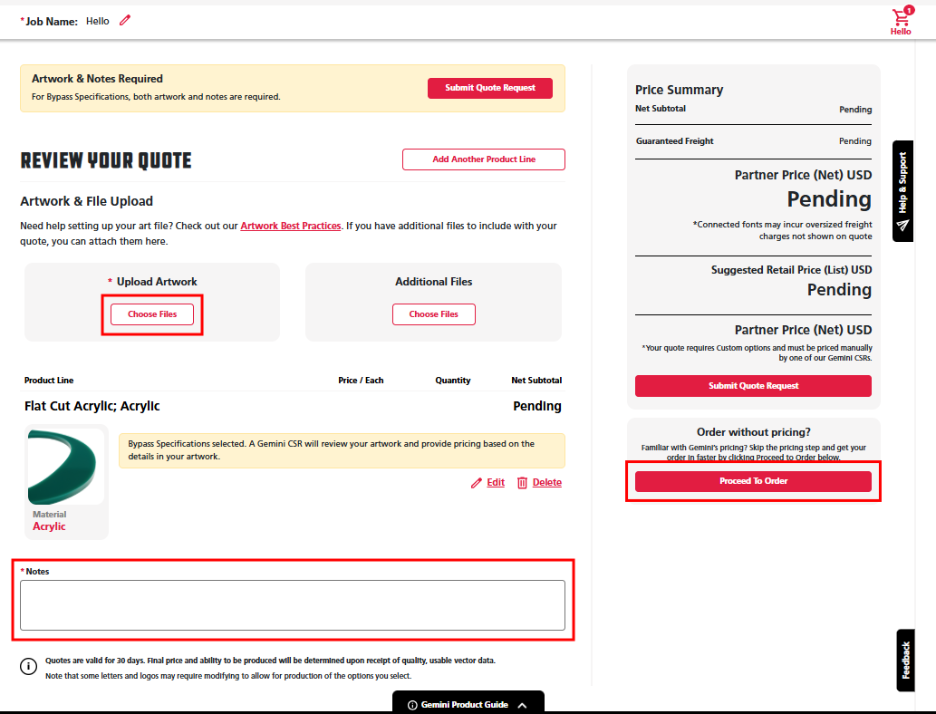
Task: Open the Feedback side tab
Action: (x=906, y=660)
